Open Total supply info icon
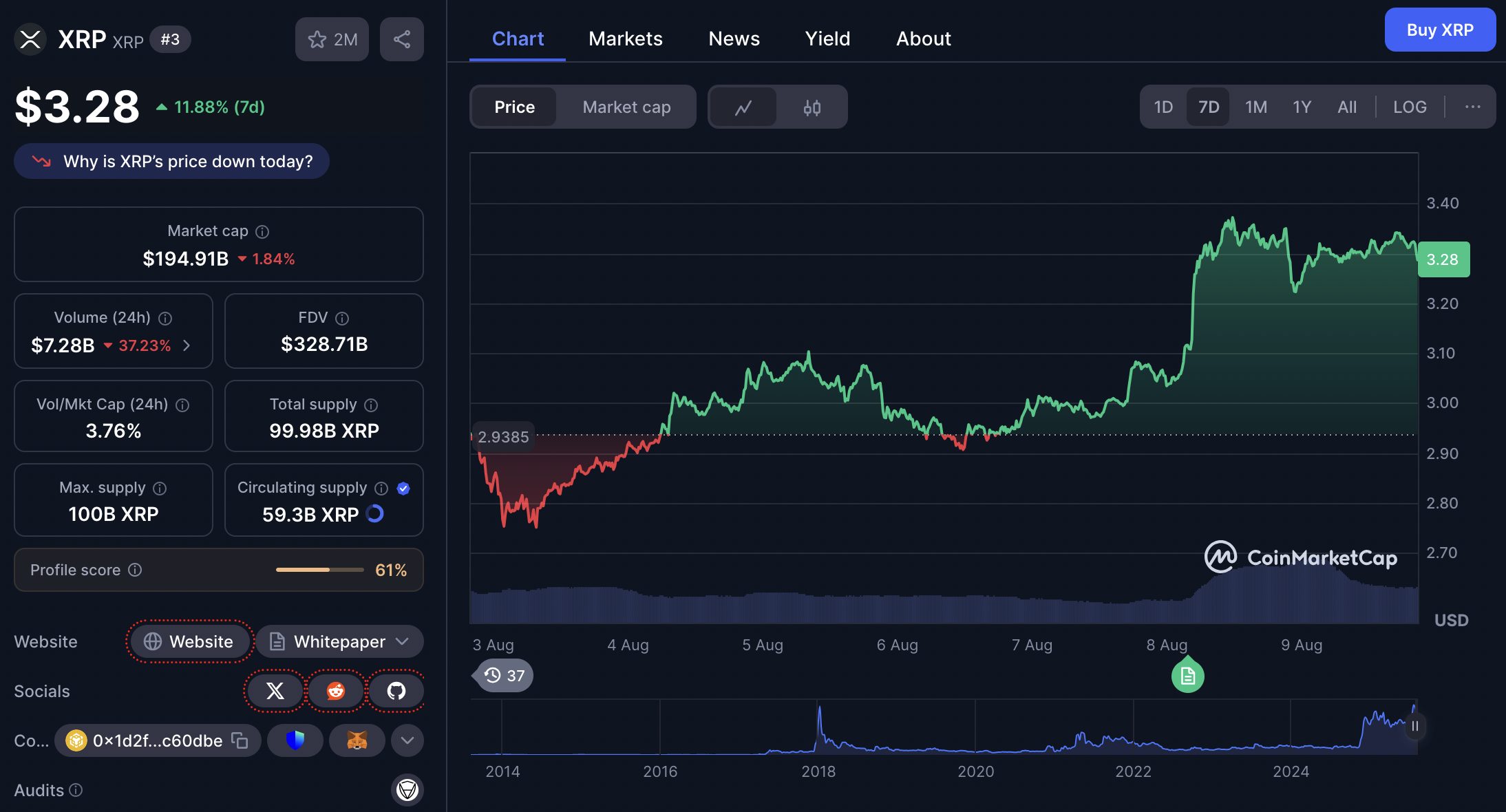 coord(371,405)
